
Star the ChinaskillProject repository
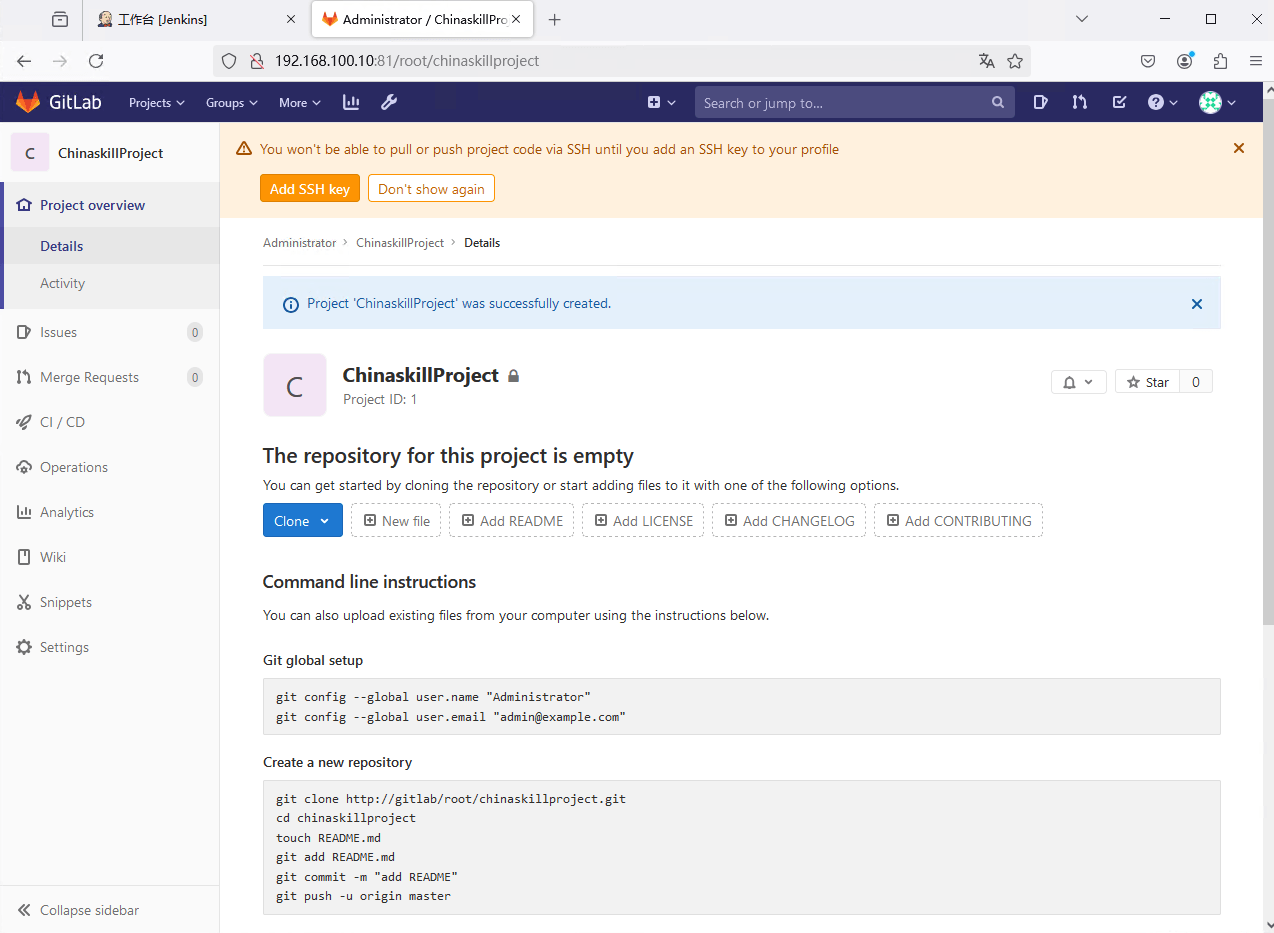click(1147, 382)
